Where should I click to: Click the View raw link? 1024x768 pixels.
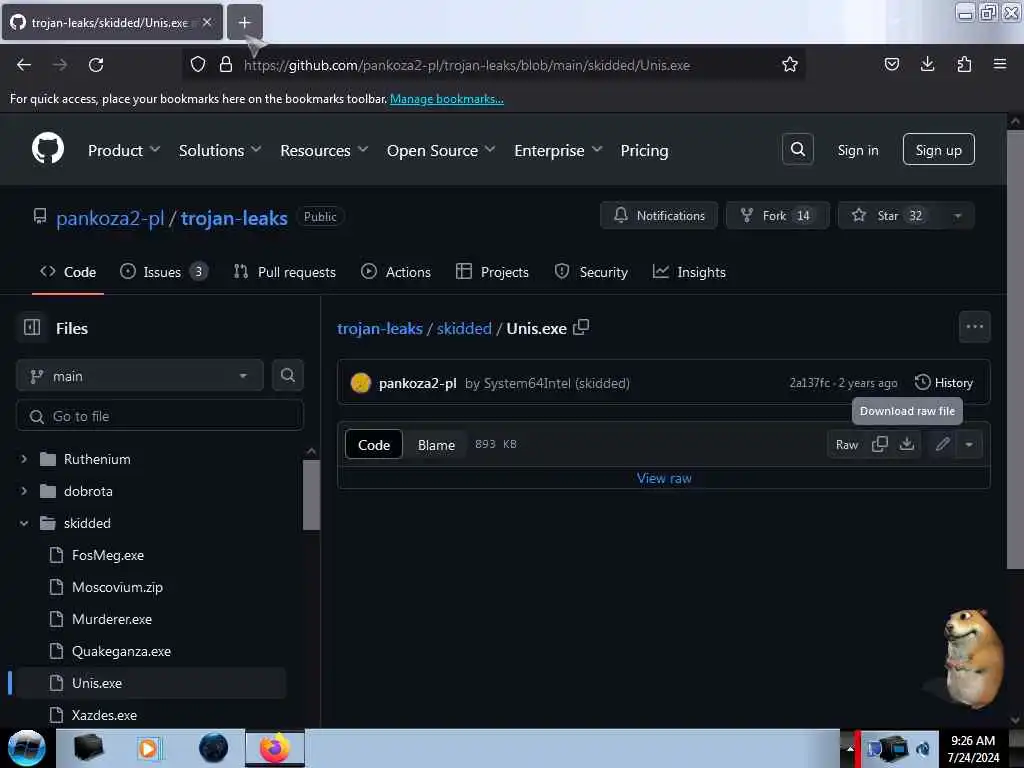pos(664,478)
